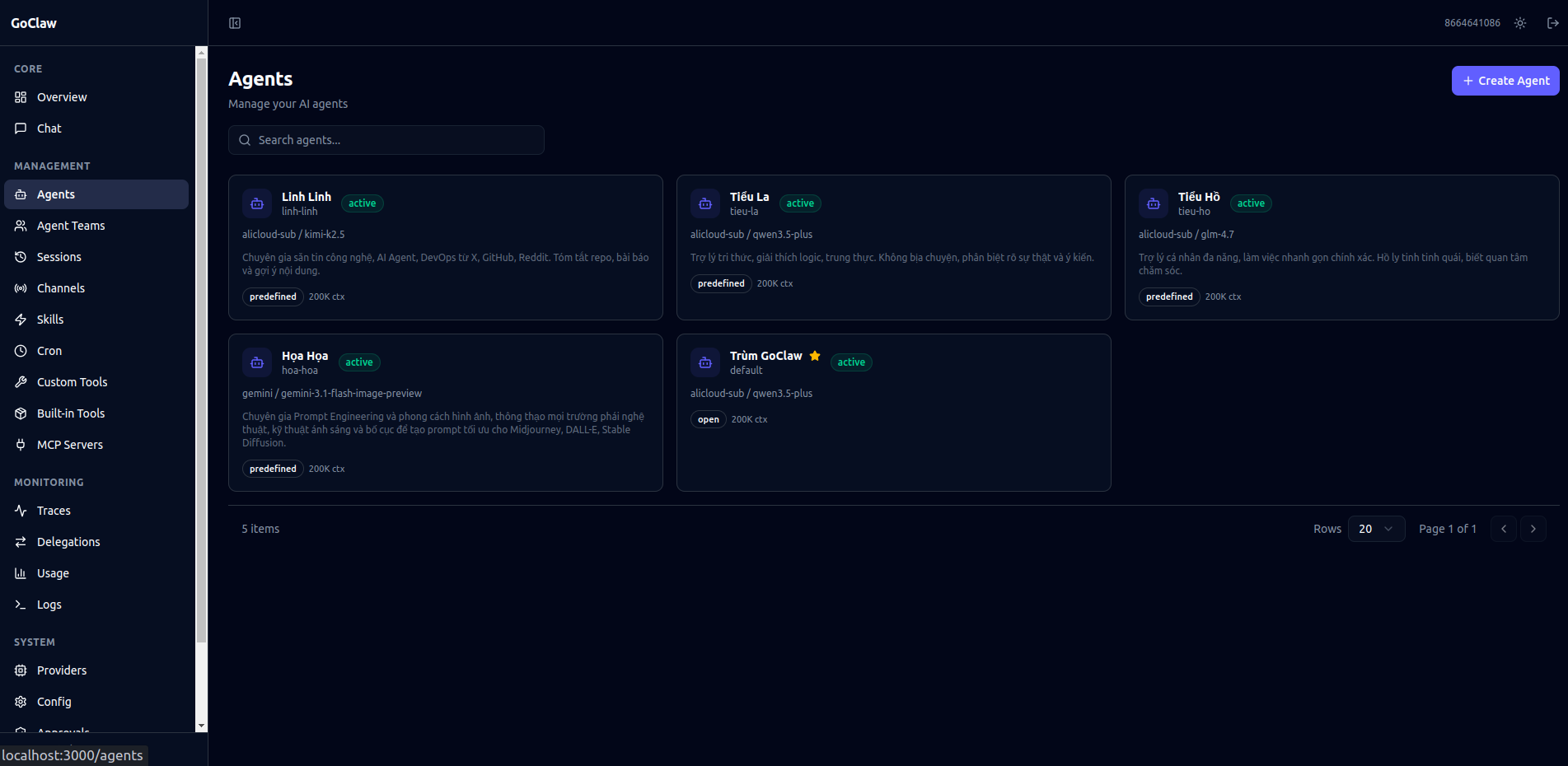Toggle light/dark theme sun icon
Screen dimensions: 1568x766
tap(1520, 23)
